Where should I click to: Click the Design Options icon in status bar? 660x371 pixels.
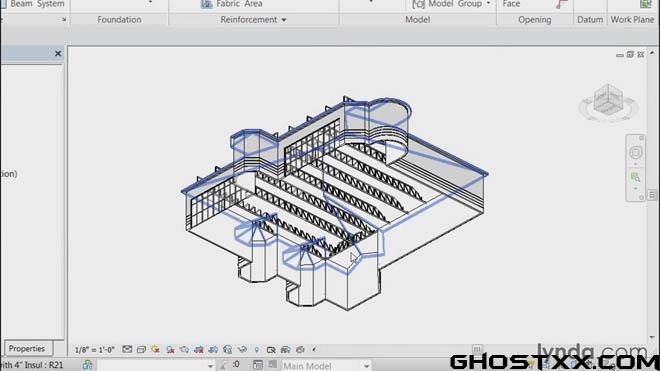coord(258,365)
